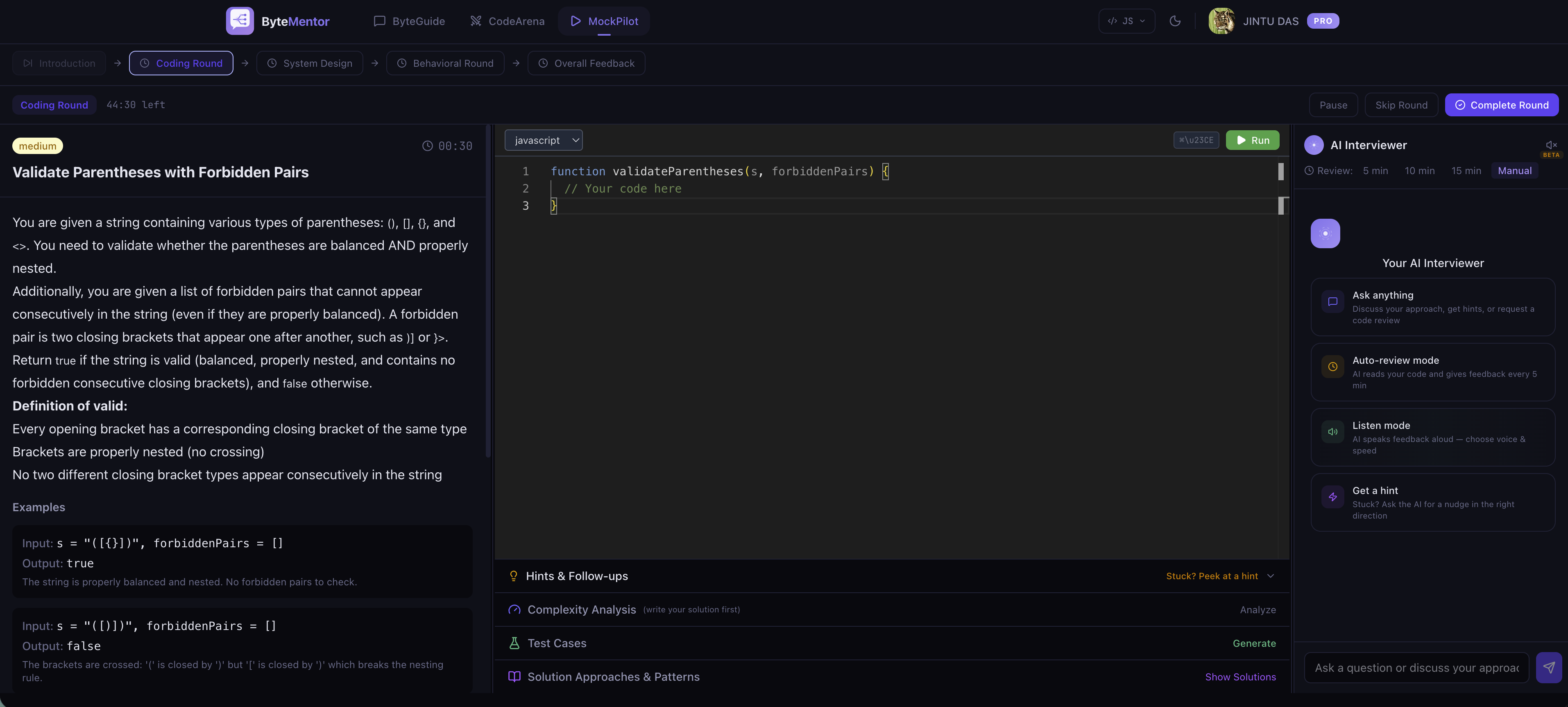Click Show Solutions for Solution Approaches
Image resolution: width=1568 pixels, height=707 pixels.
click(x=1241, y=677)
